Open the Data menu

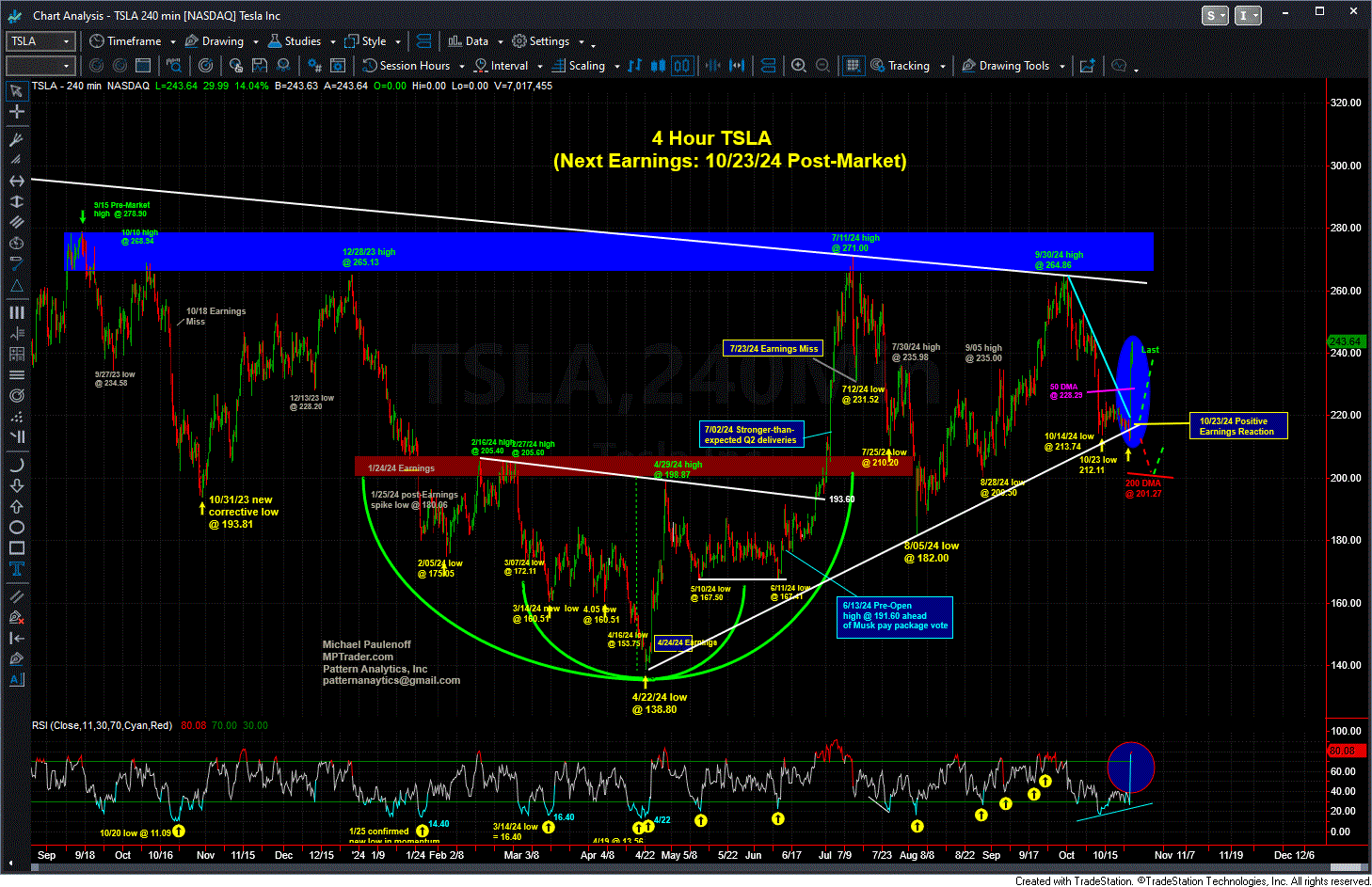(469, 41)
